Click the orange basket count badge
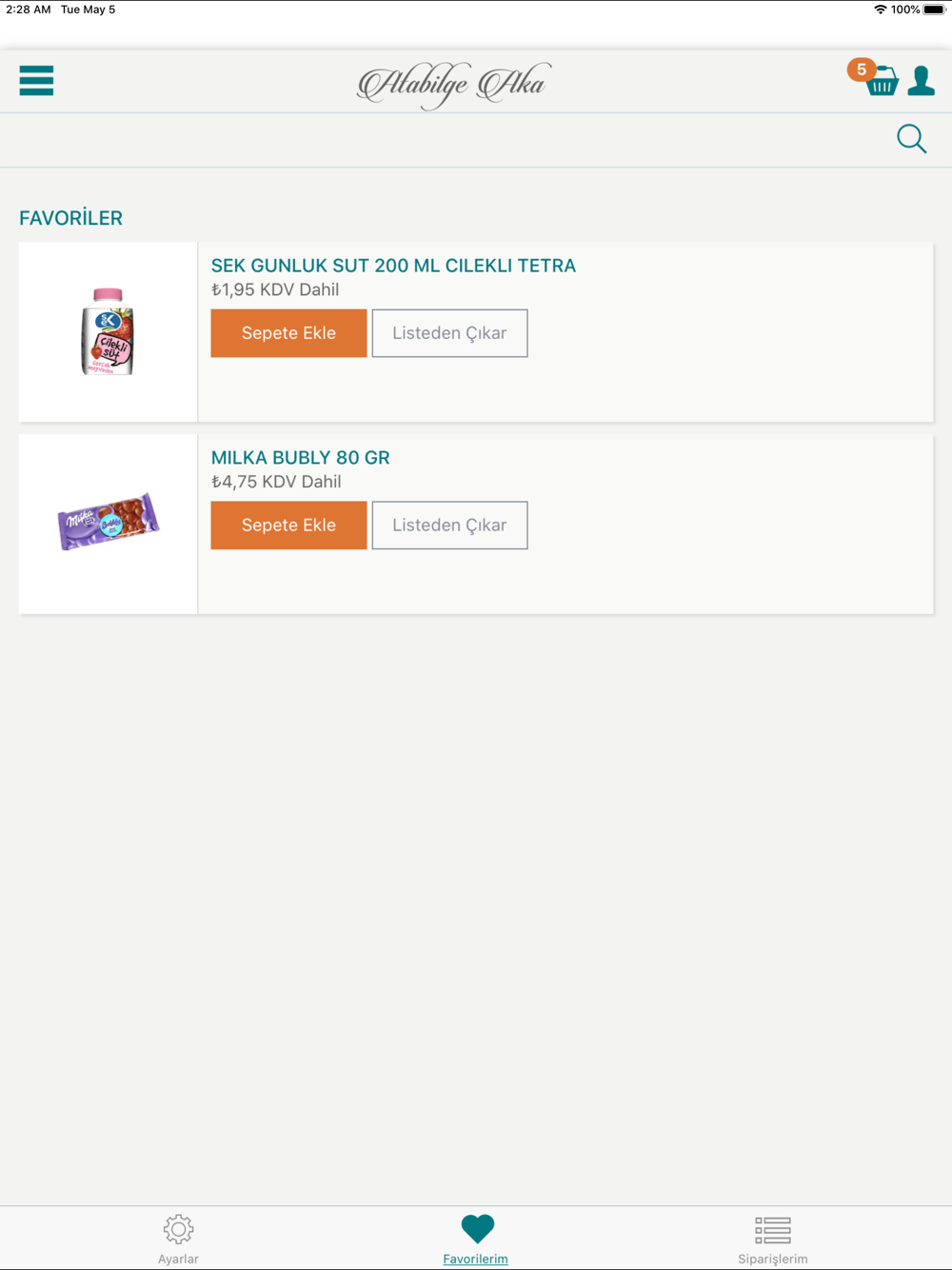 tap(861, 69)
